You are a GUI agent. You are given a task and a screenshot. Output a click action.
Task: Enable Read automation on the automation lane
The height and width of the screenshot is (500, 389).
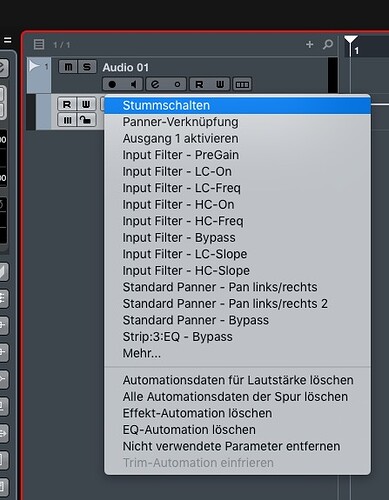(67, 104)
